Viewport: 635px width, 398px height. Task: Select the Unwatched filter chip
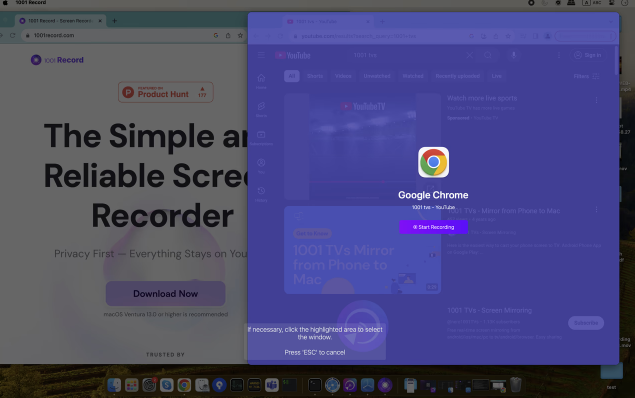pos(377,76)
